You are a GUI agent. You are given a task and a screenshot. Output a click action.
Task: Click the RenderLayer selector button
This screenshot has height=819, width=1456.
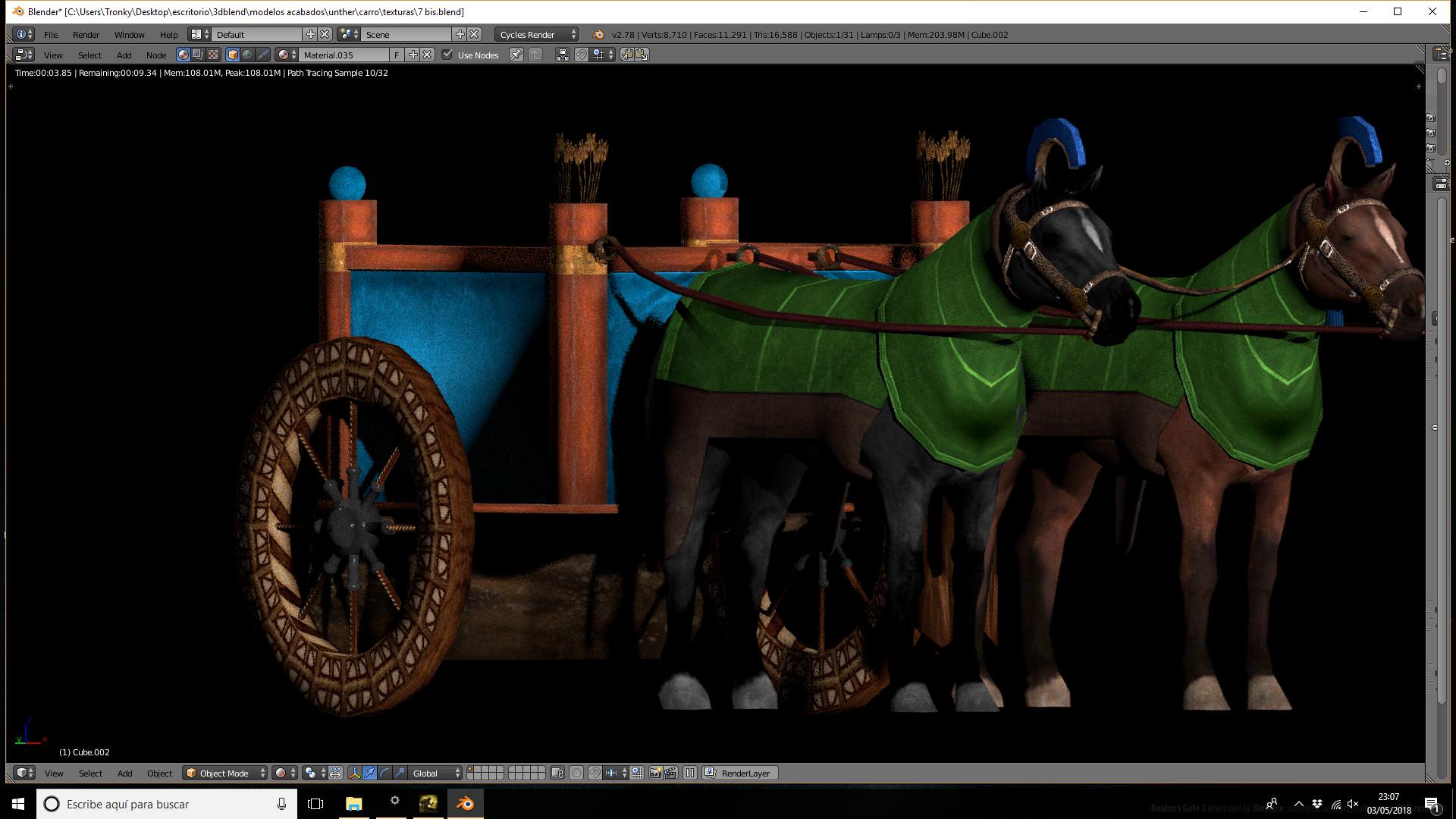[739, 773]
